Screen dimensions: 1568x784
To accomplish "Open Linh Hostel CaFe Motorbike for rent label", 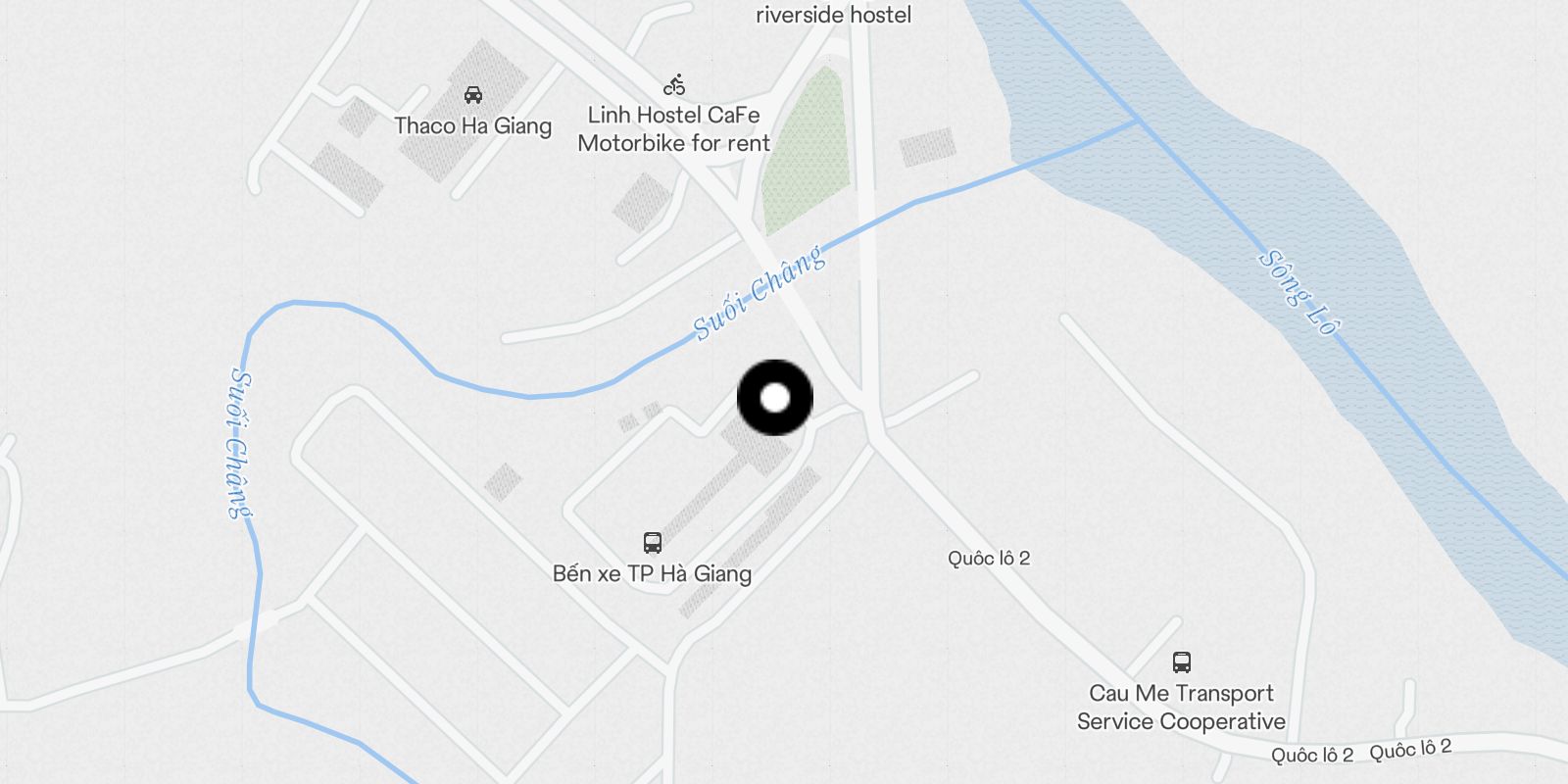I will [674, 129].
